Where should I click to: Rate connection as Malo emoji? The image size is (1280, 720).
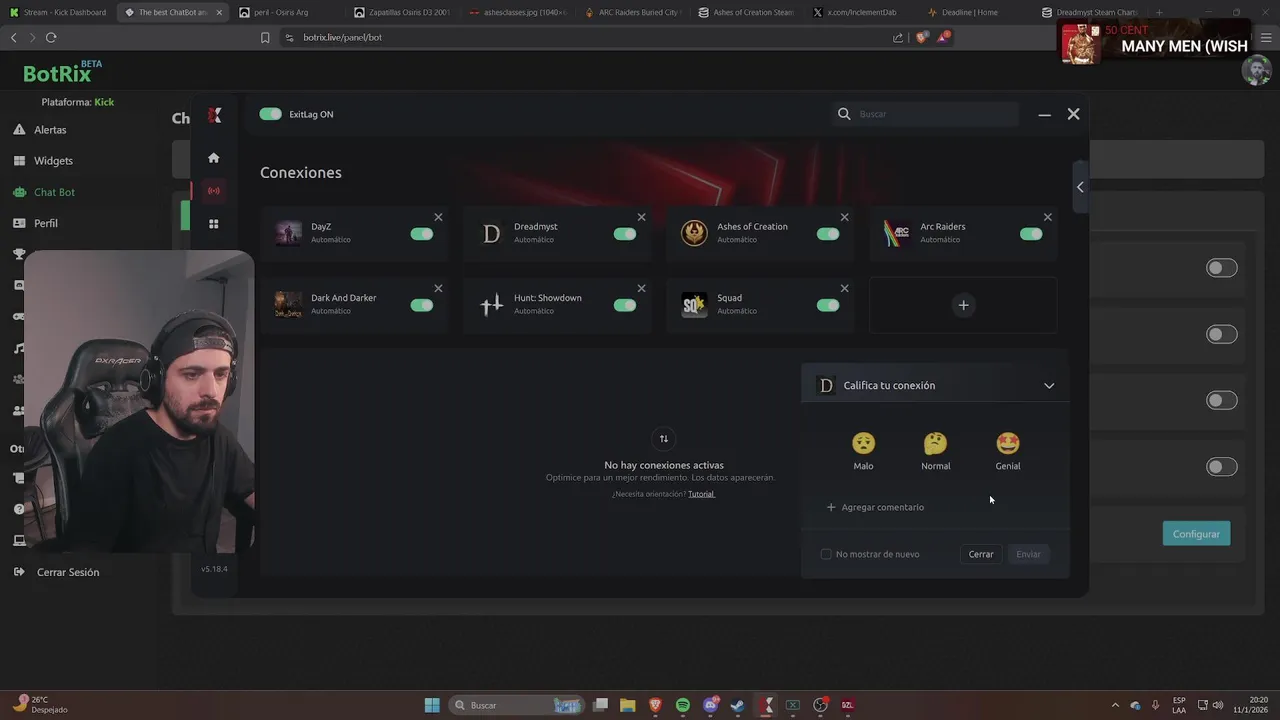(x=863, y=443)
